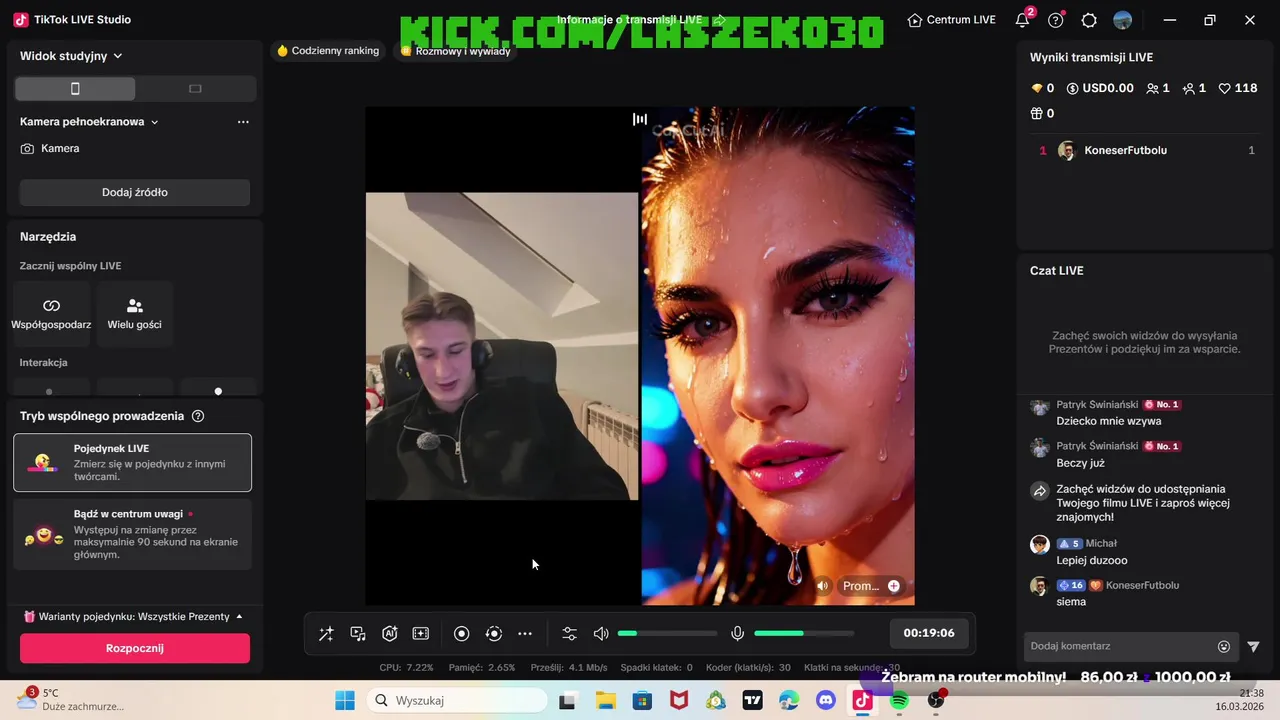Open the Rozmowy i wywiady tab

456,51
